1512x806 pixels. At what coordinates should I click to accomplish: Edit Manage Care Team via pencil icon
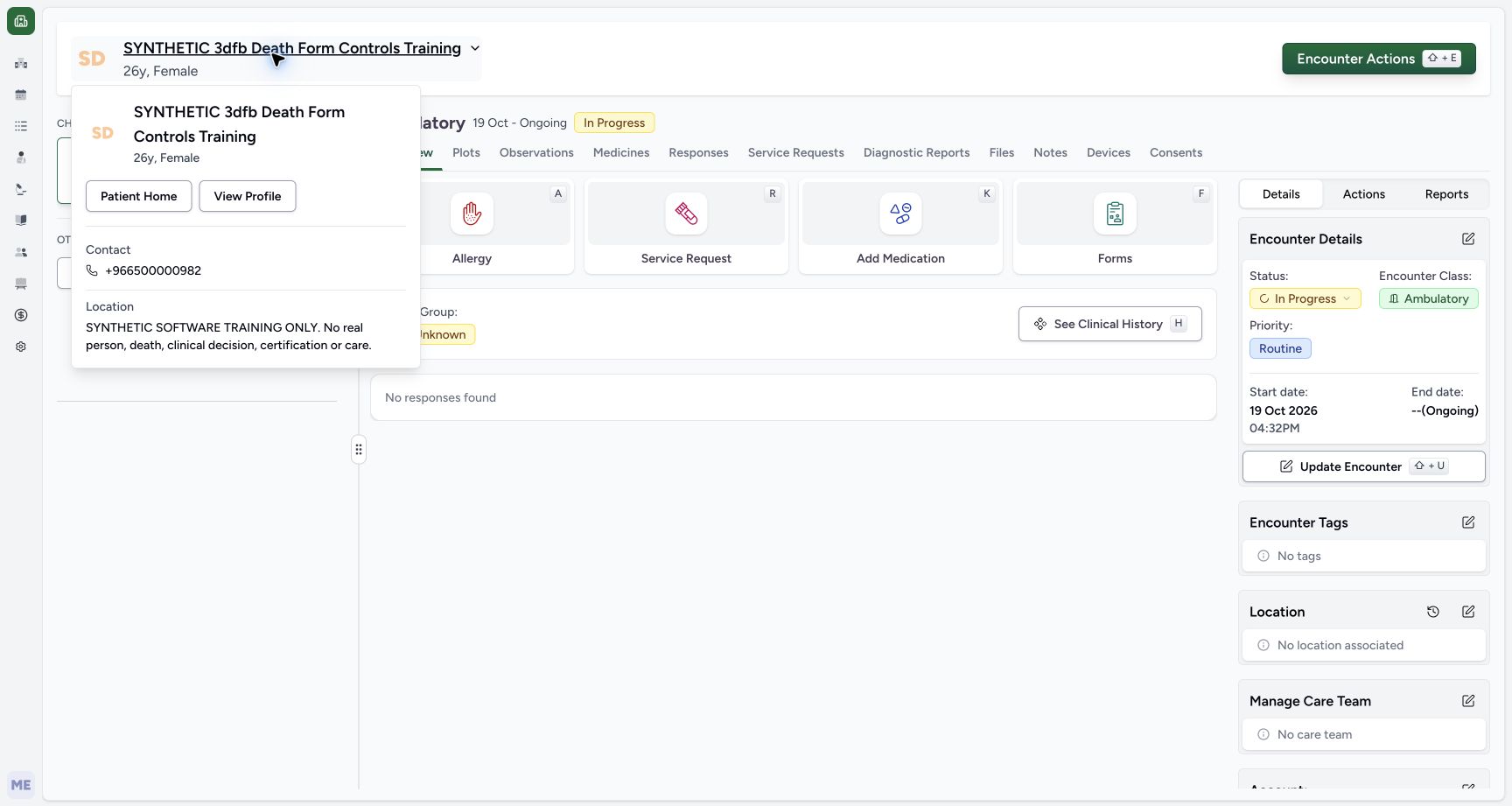[1468, 701]
